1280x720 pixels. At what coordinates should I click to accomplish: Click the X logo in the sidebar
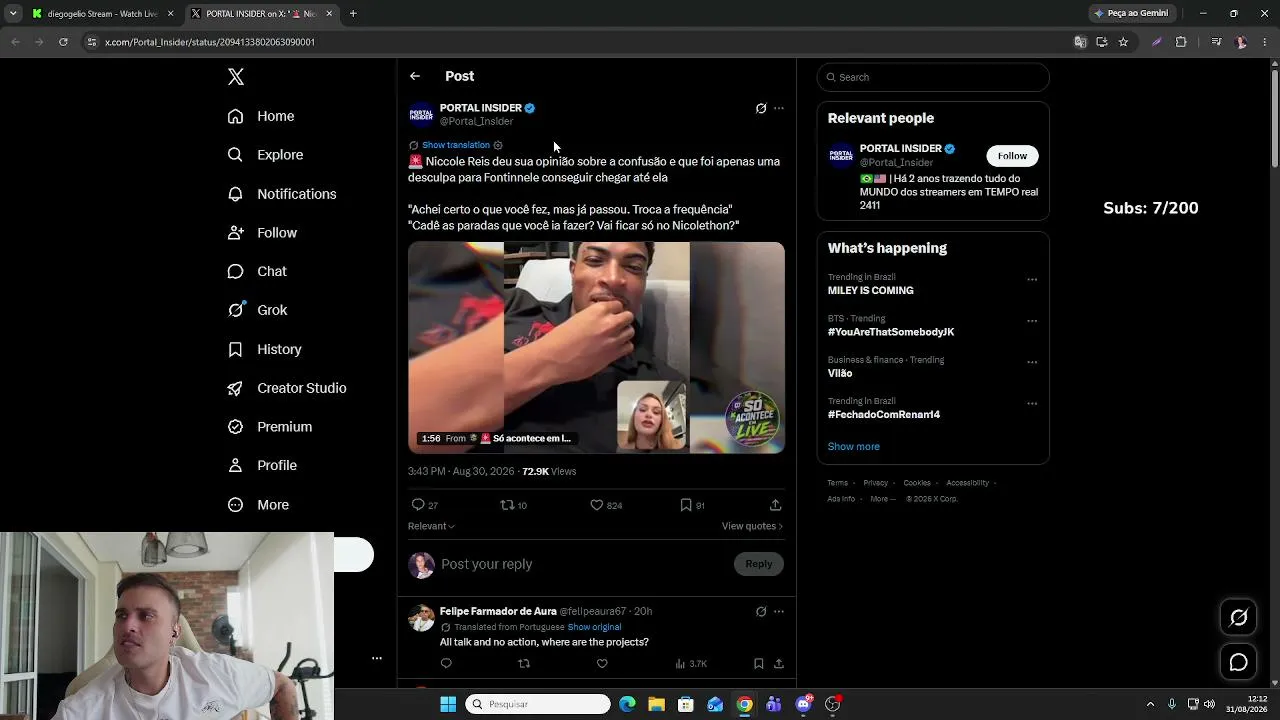click(236, 77)
